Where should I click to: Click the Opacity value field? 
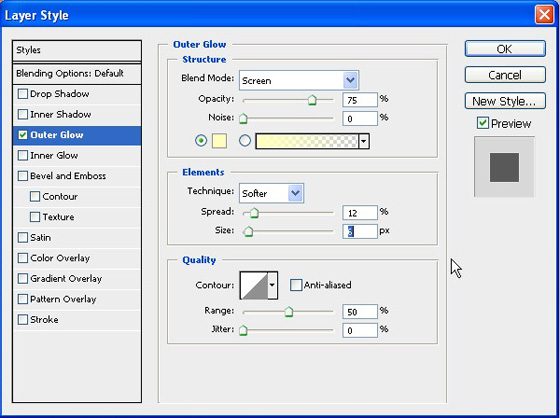click(360, 100)
